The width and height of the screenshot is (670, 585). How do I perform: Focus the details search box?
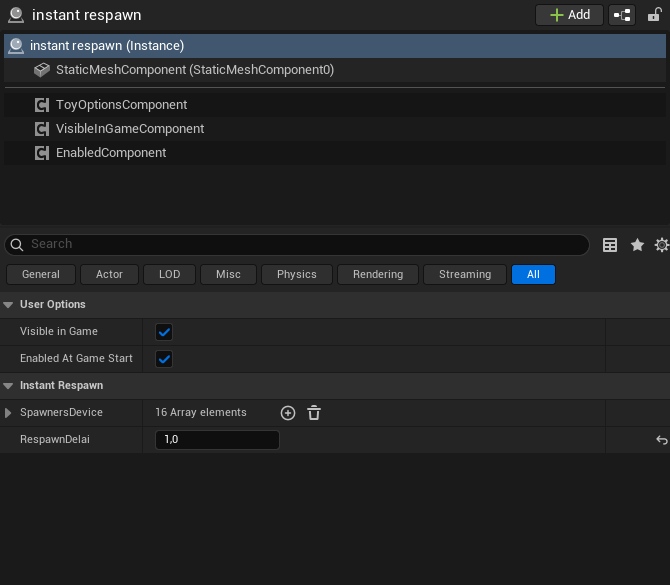[300, 245]
